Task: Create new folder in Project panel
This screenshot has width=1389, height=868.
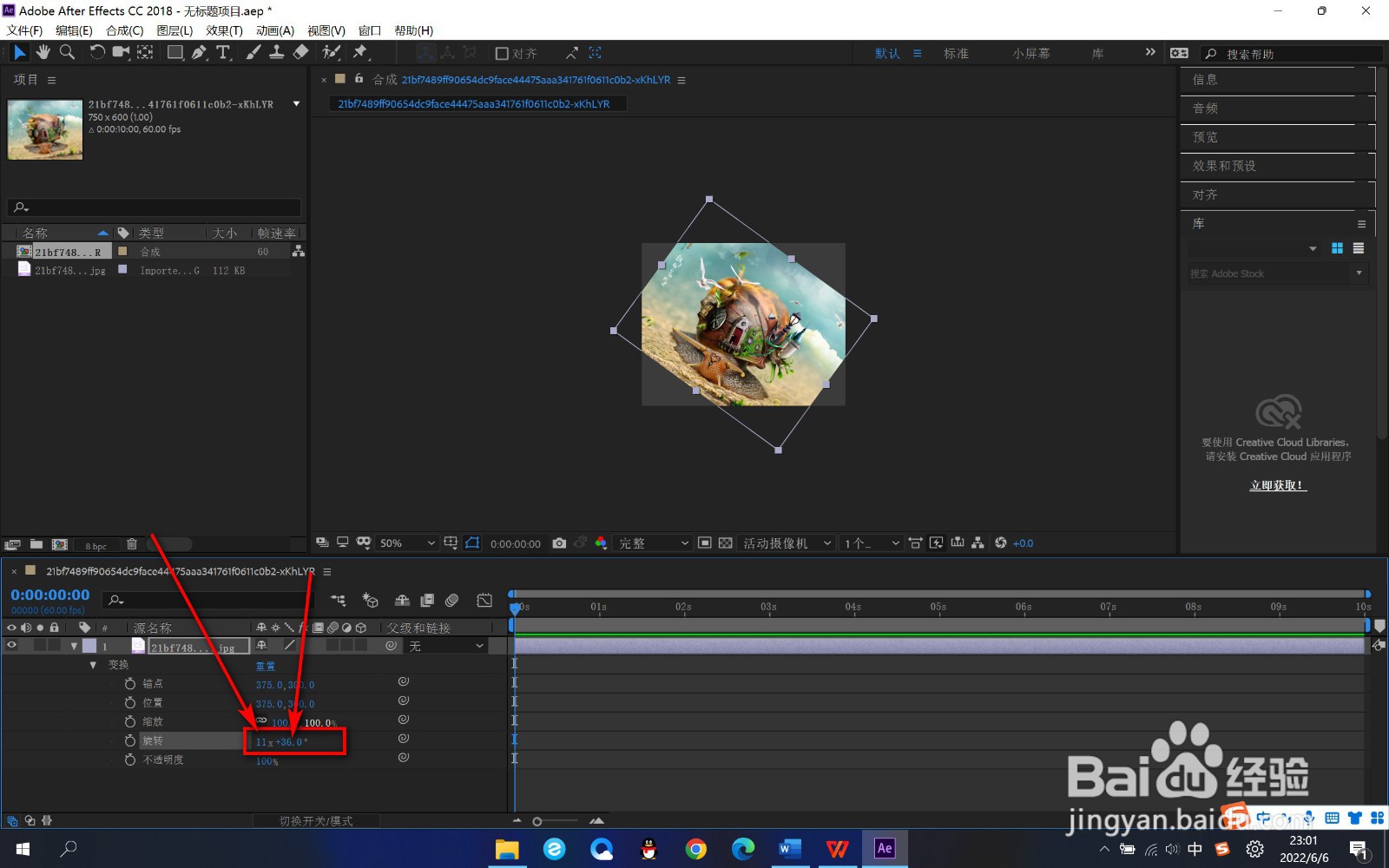Action: pyautogui.click(x=36, y=544)
